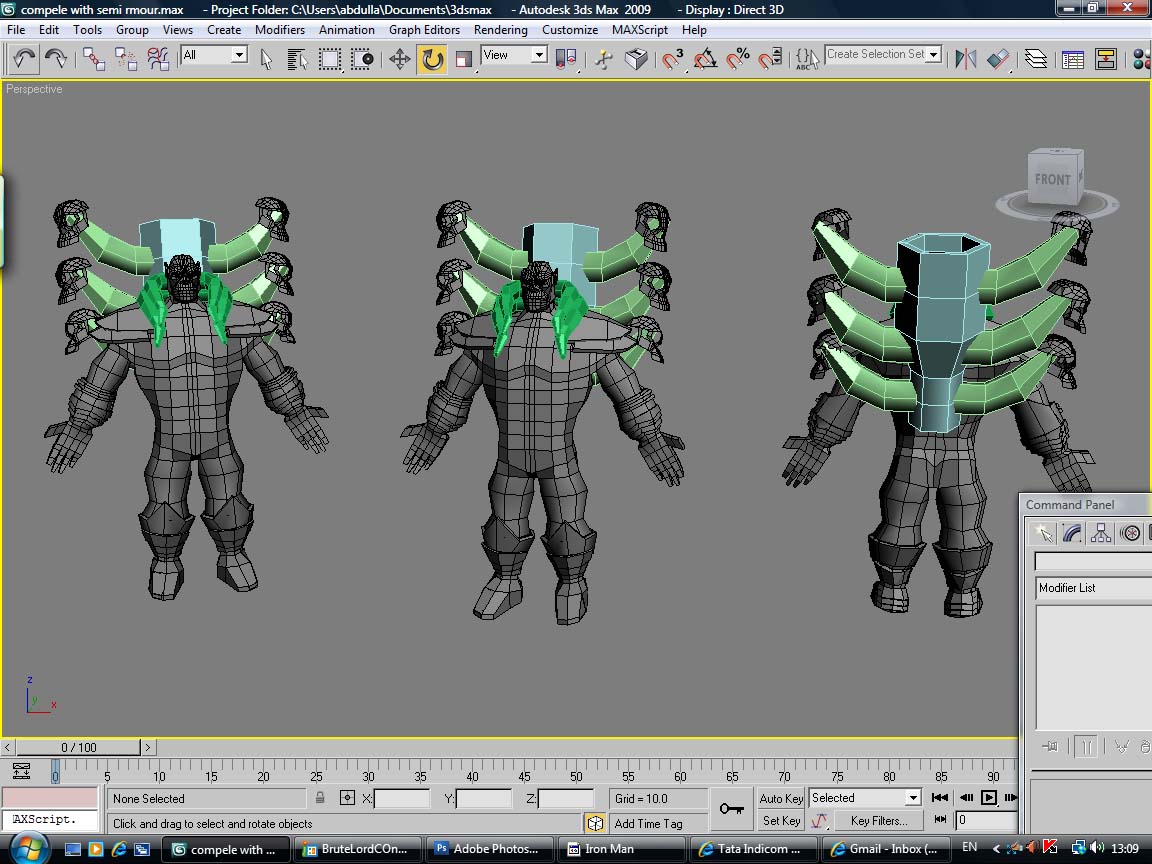Toggle Set Key animation mode

point(781,821)
